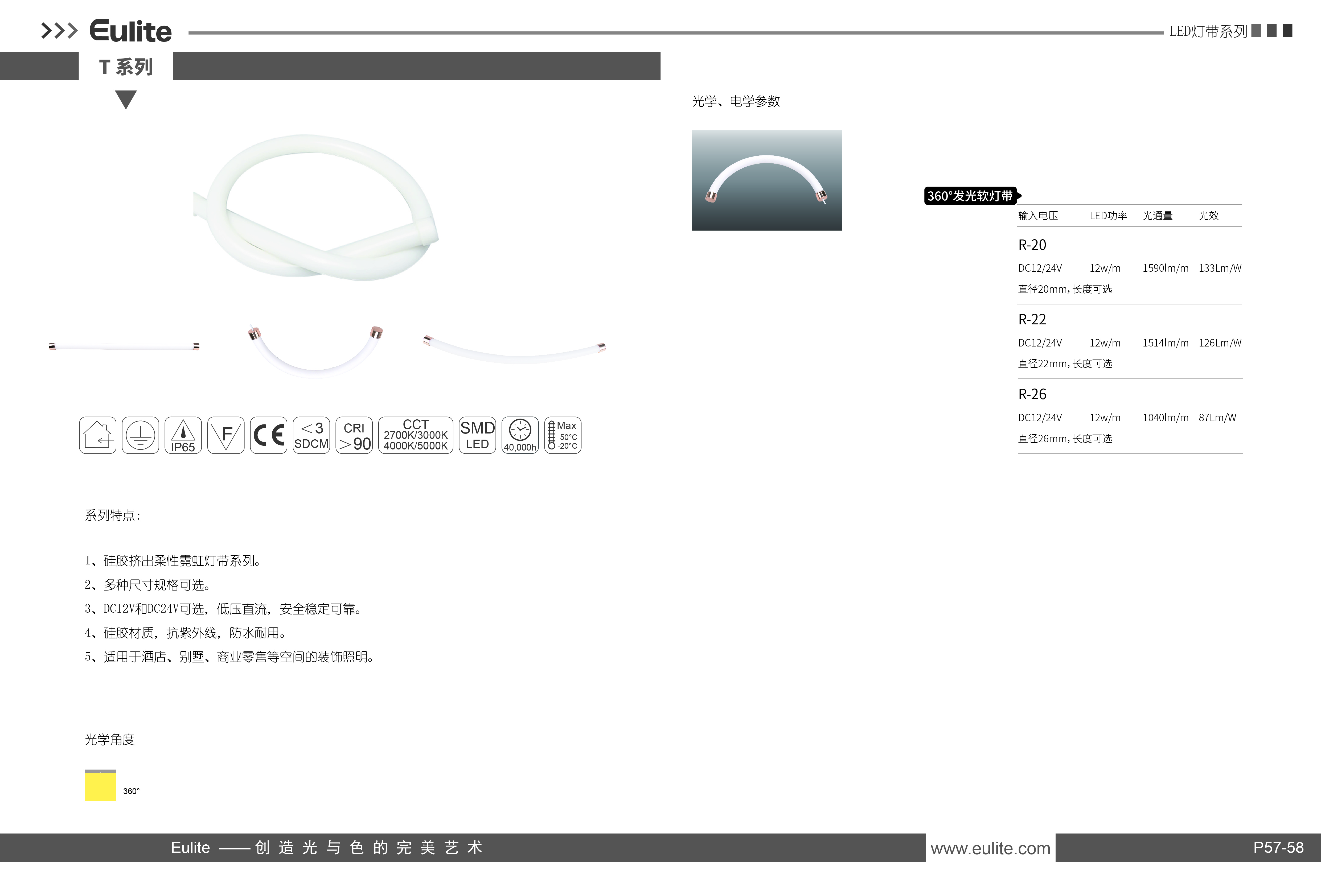Click the curved light strip photo thumbnail
This screenshot has width=1321, height=896.
coord(766,180)
